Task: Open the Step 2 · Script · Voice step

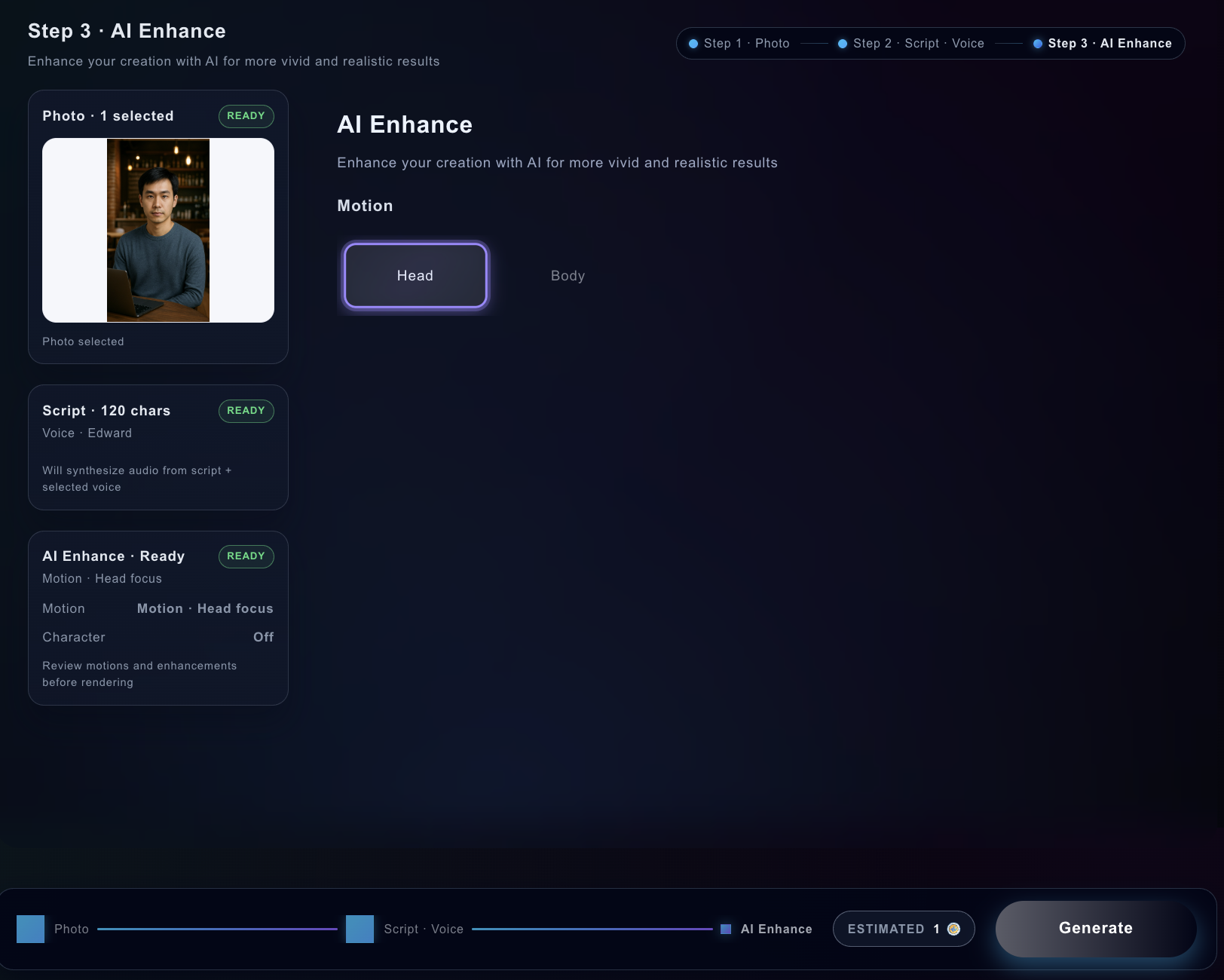Action: [x=920, y=43]
